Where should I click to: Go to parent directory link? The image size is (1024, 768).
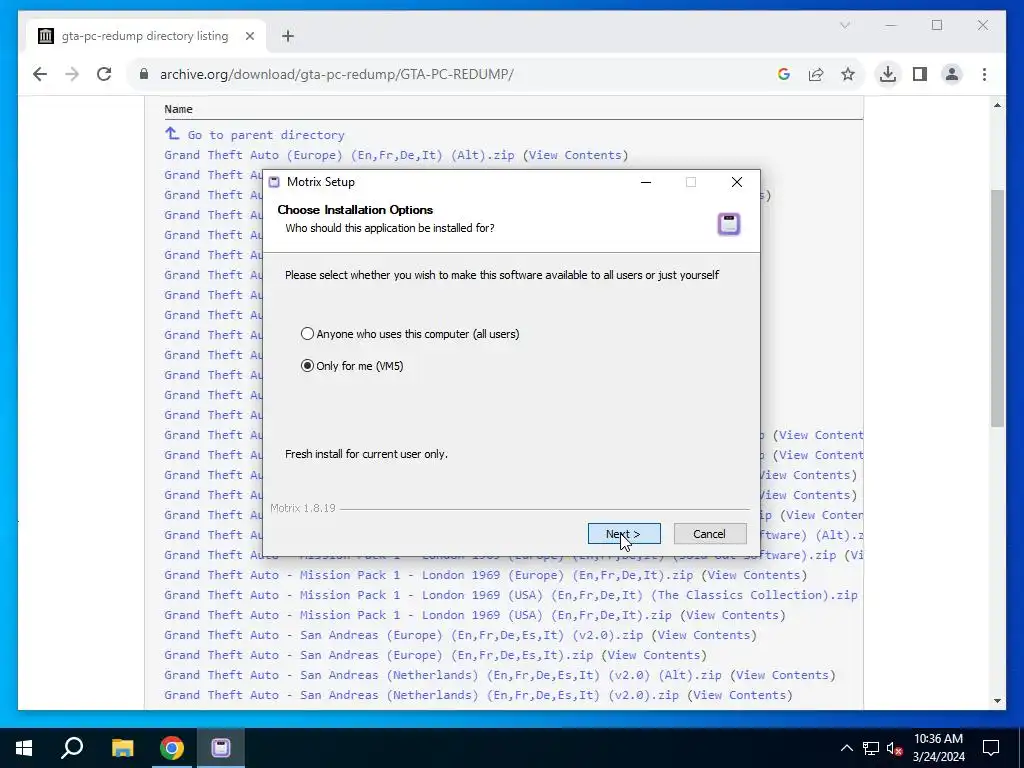pyautogui.click(x=266, y=135)
